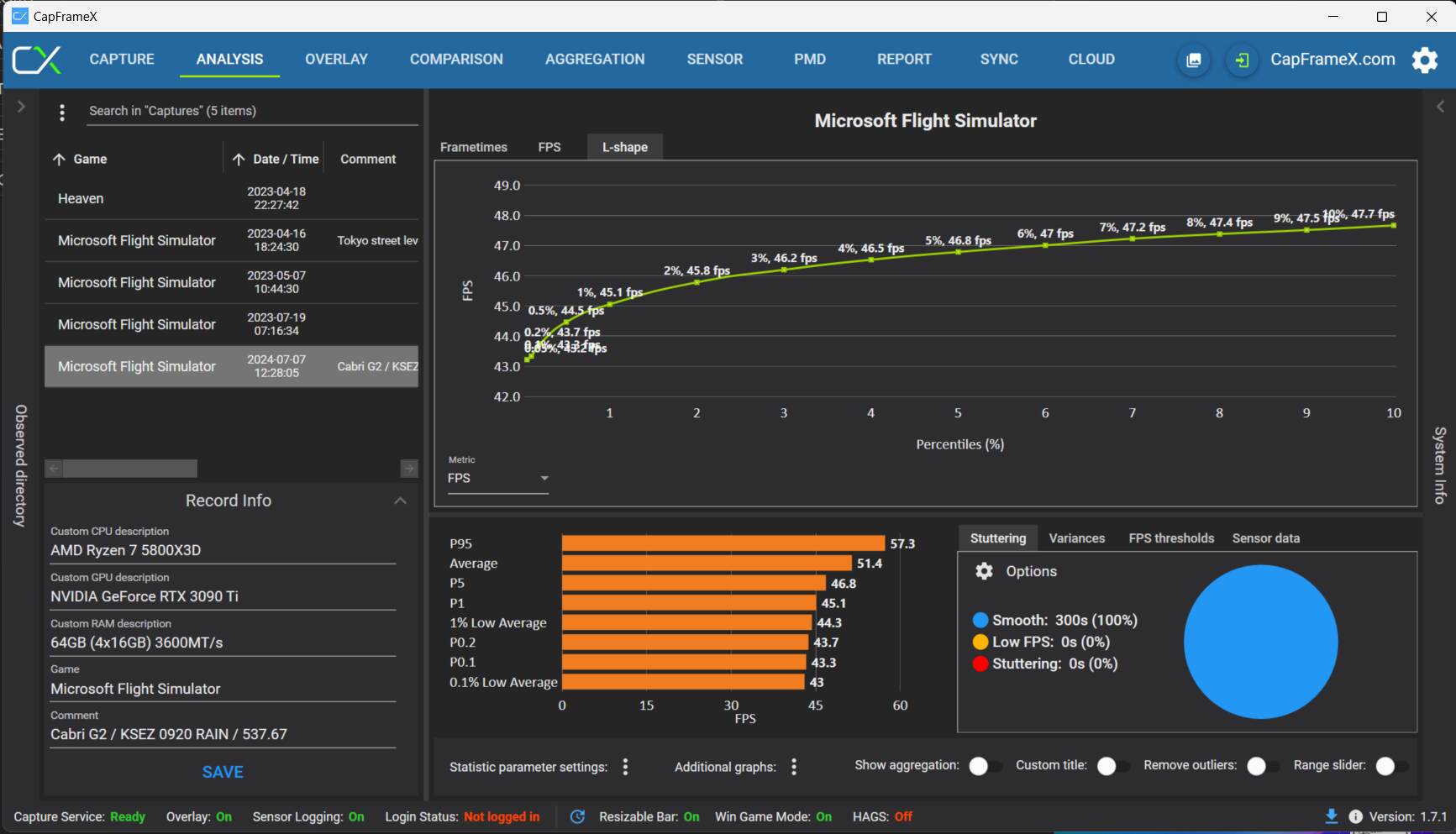Open the FPS thresholds tab
The image size is (1456, 834).
point(1171,538)
